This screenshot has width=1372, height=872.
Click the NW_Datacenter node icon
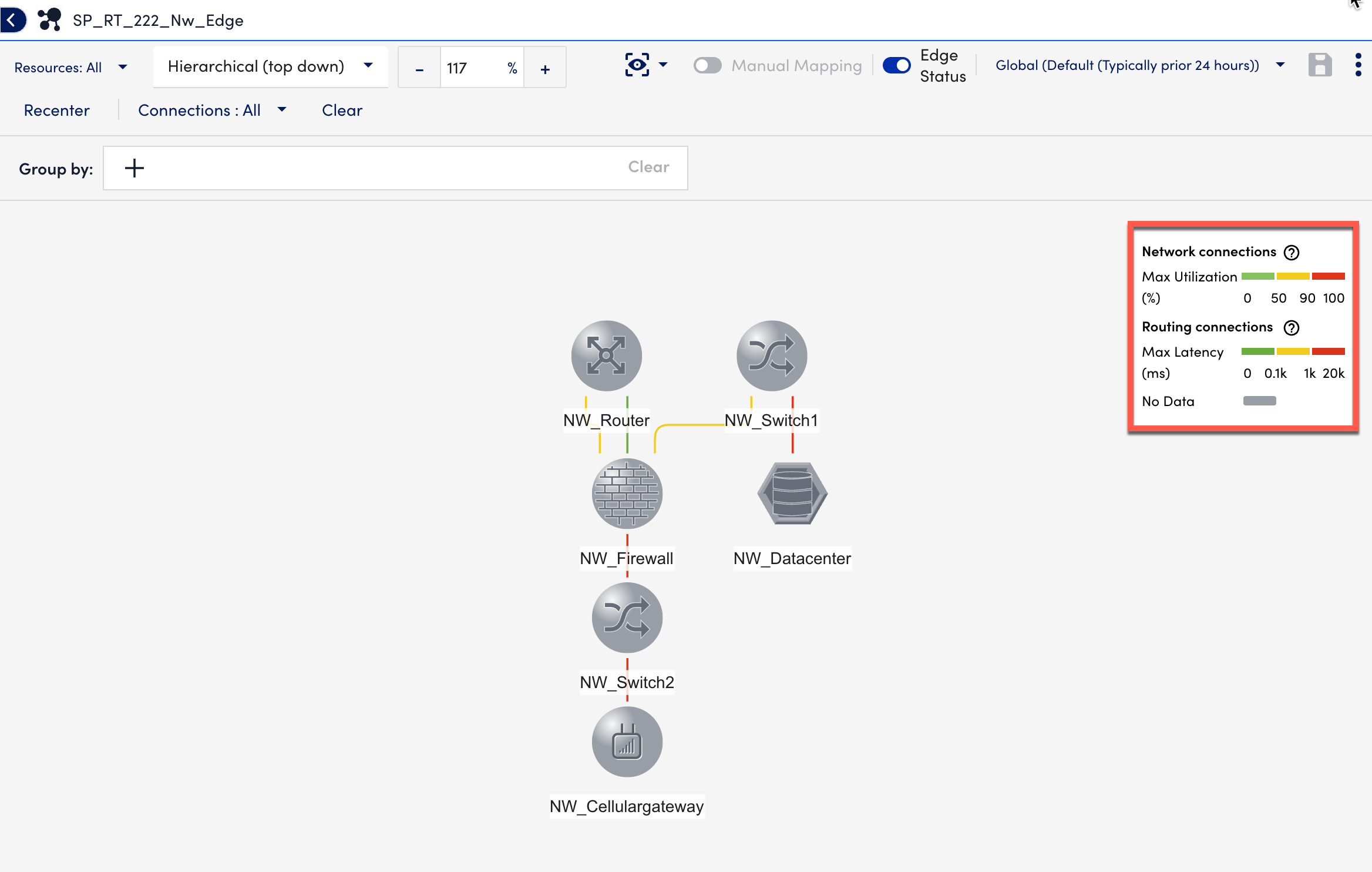pyautogui.click(x=792, y=494)
